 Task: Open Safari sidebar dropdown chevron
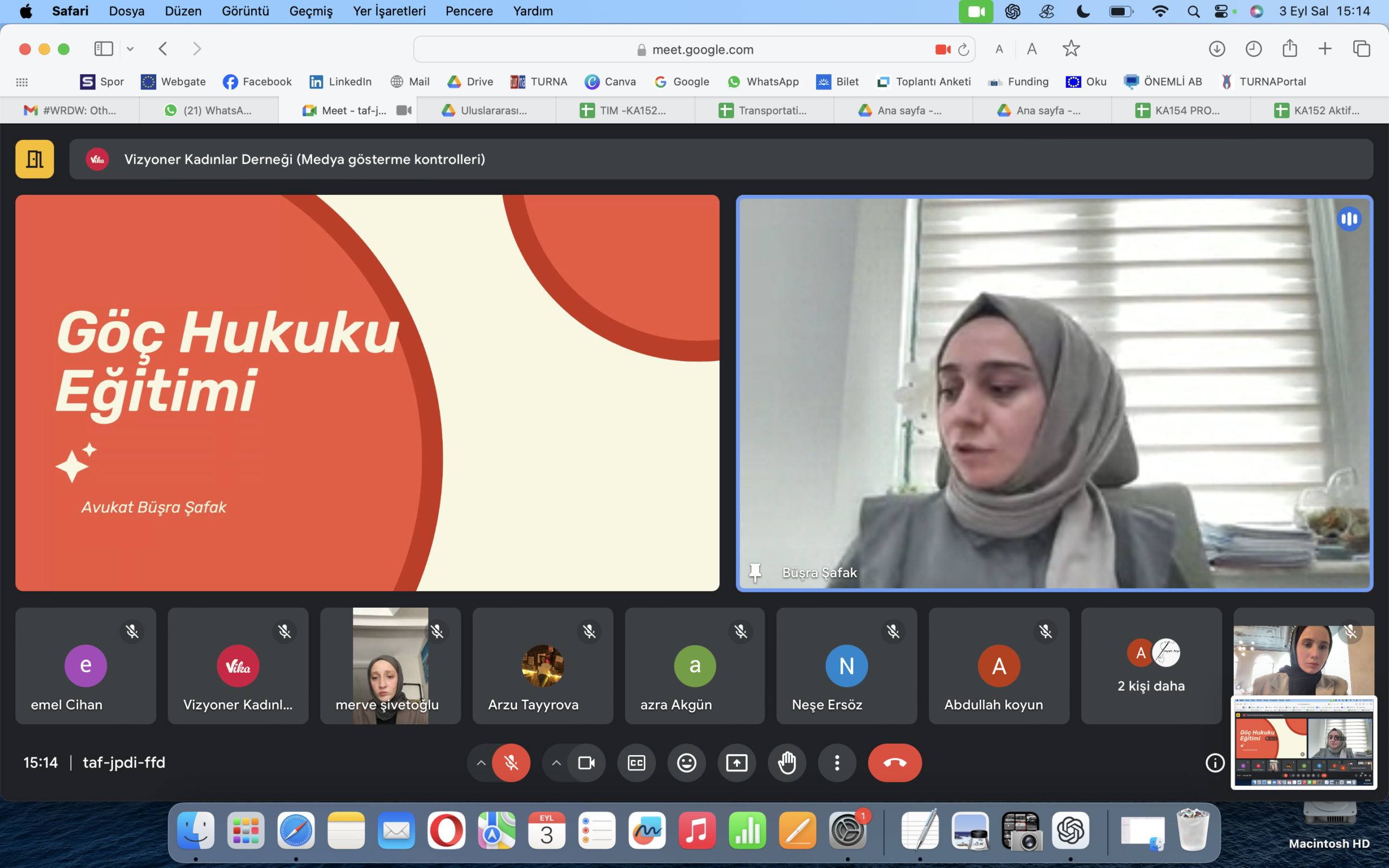[x=130, y=49]
